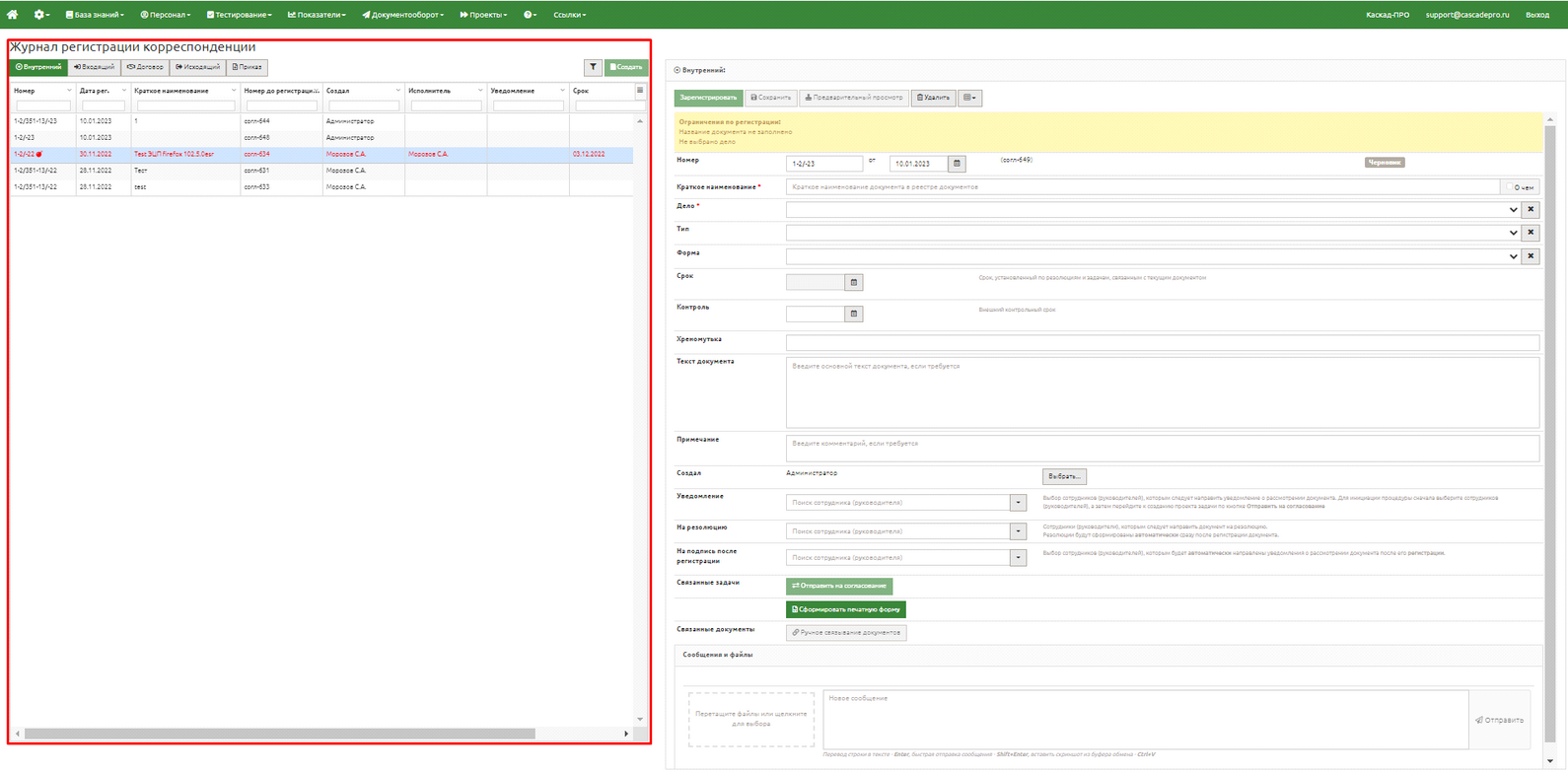This screenshot has height=772, width=1568.
Task: Click the Создать button
Action: pyautogui.click(x=626, y=67)
